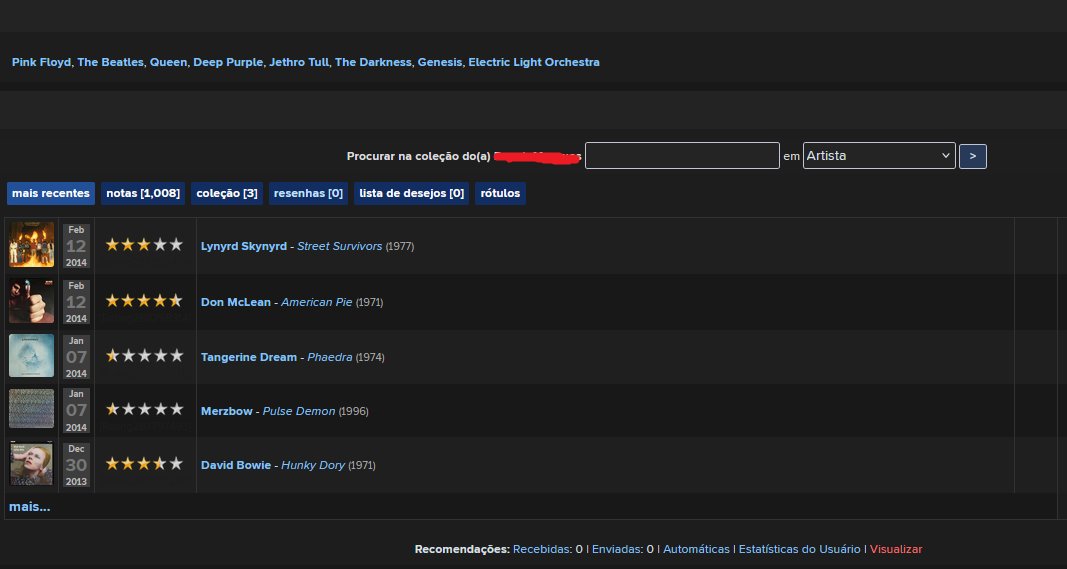Open the Hunky Dory album link
1067x569 pixels.
(313, 466)
